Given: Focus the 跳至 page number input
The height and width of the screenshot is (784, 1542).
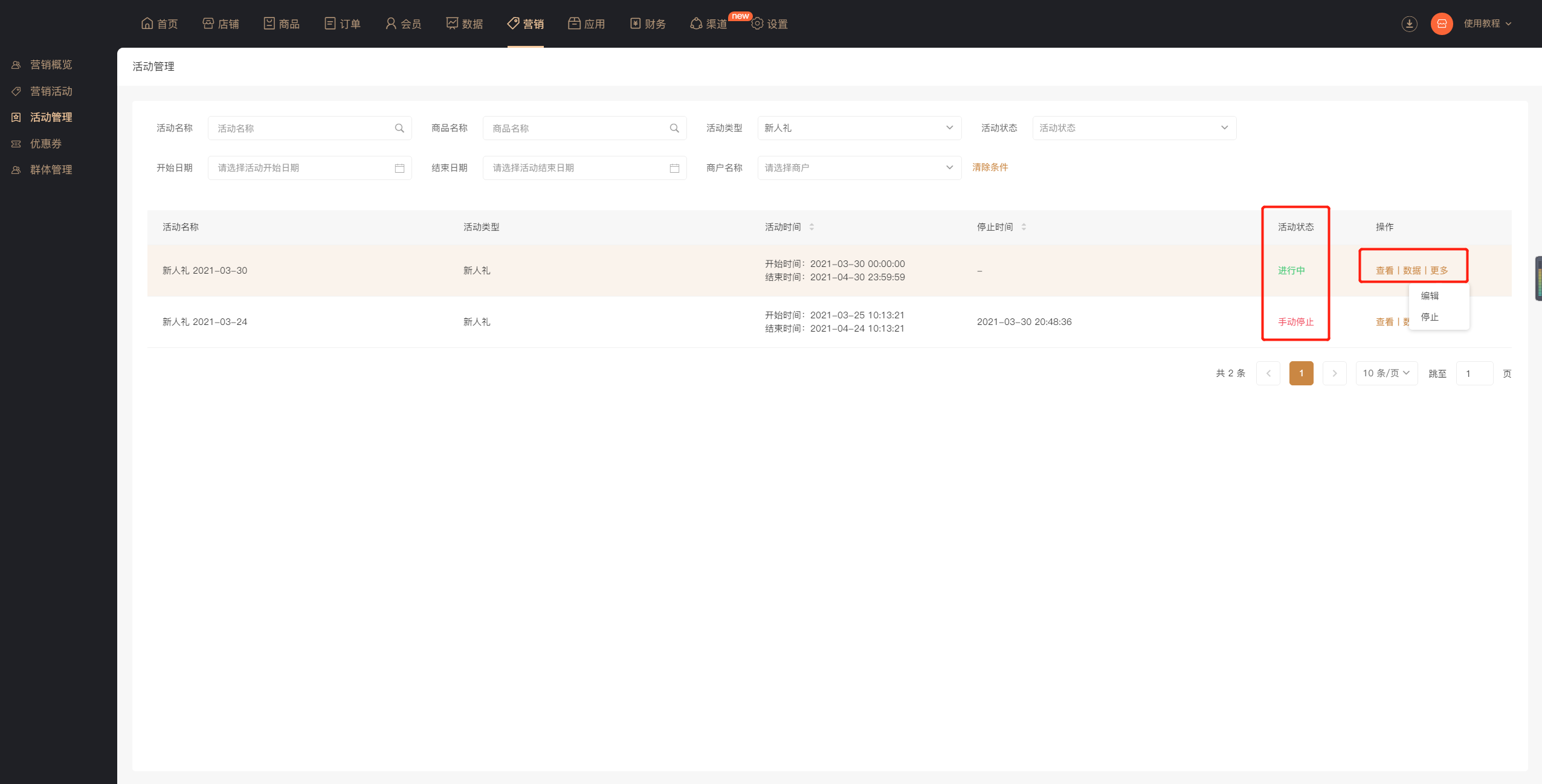Looking at the screenshot, I should click(1475, 373).
